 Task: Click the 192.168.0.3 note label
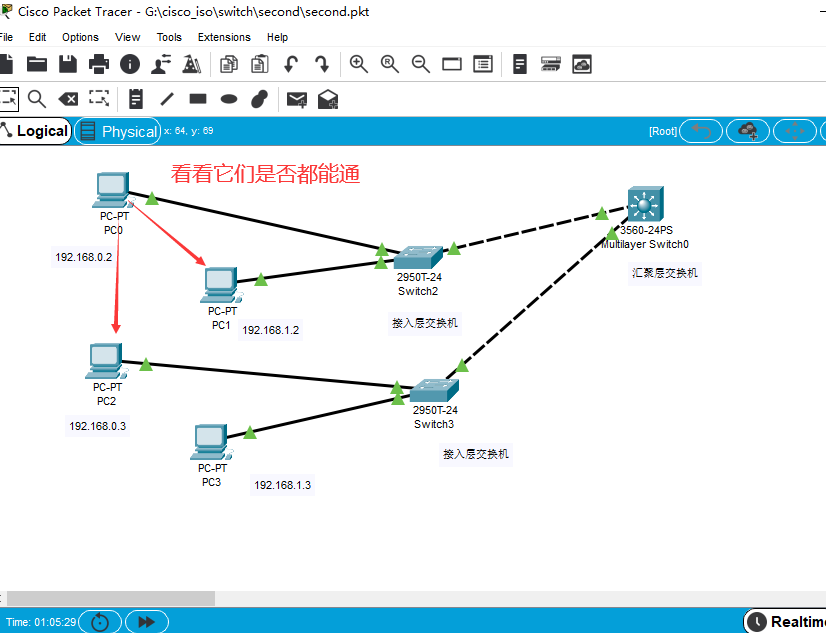(x=97, y=426)
